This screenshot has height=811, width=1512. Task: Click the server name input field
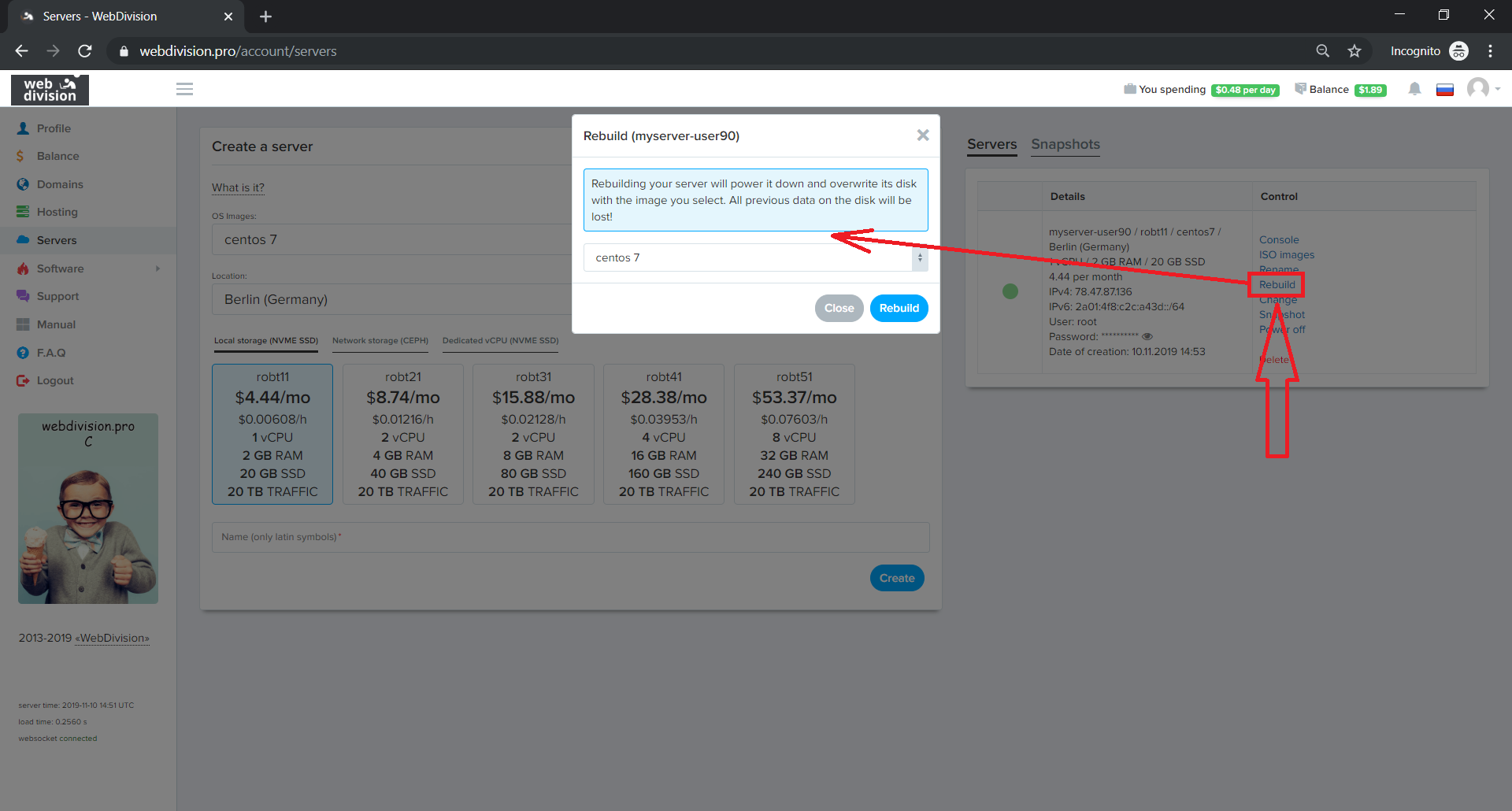[x=570, y=537]
